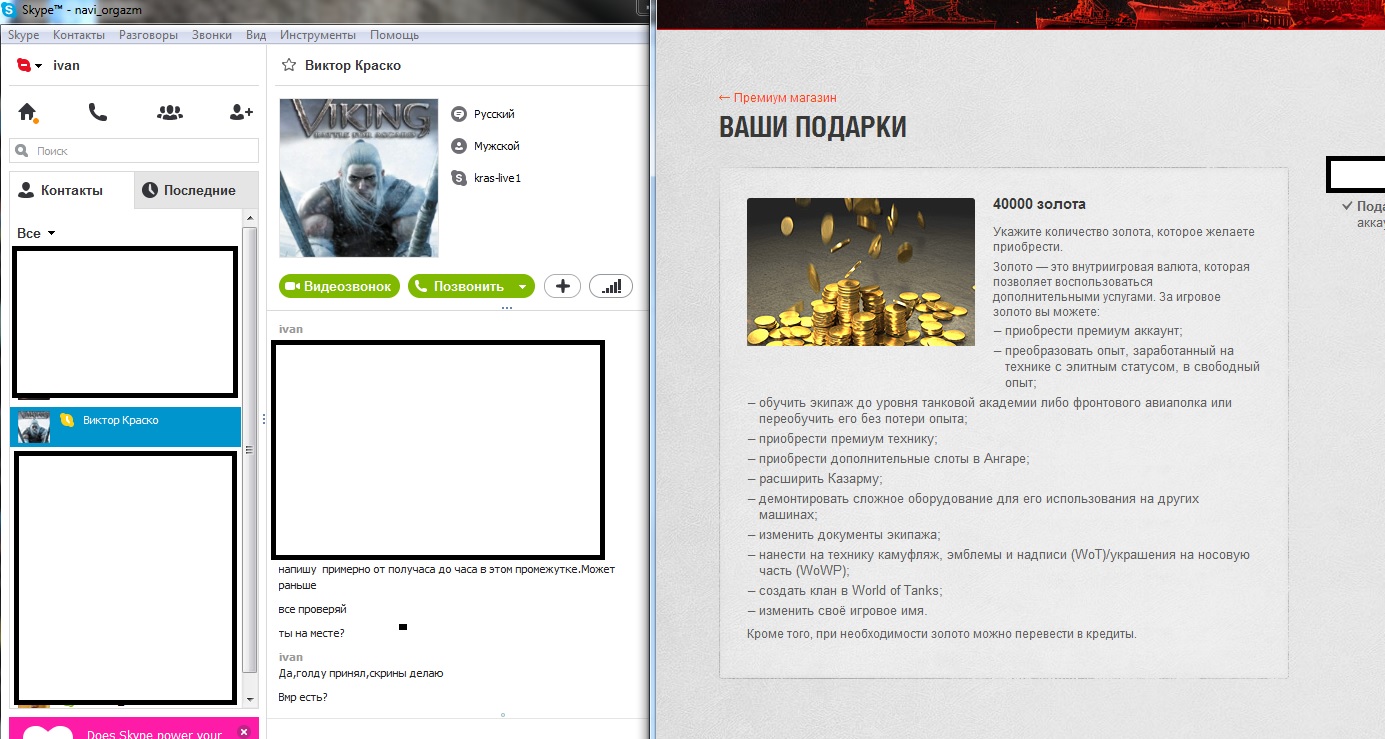Select Виктор Краско in contact list

pos(125,426)
